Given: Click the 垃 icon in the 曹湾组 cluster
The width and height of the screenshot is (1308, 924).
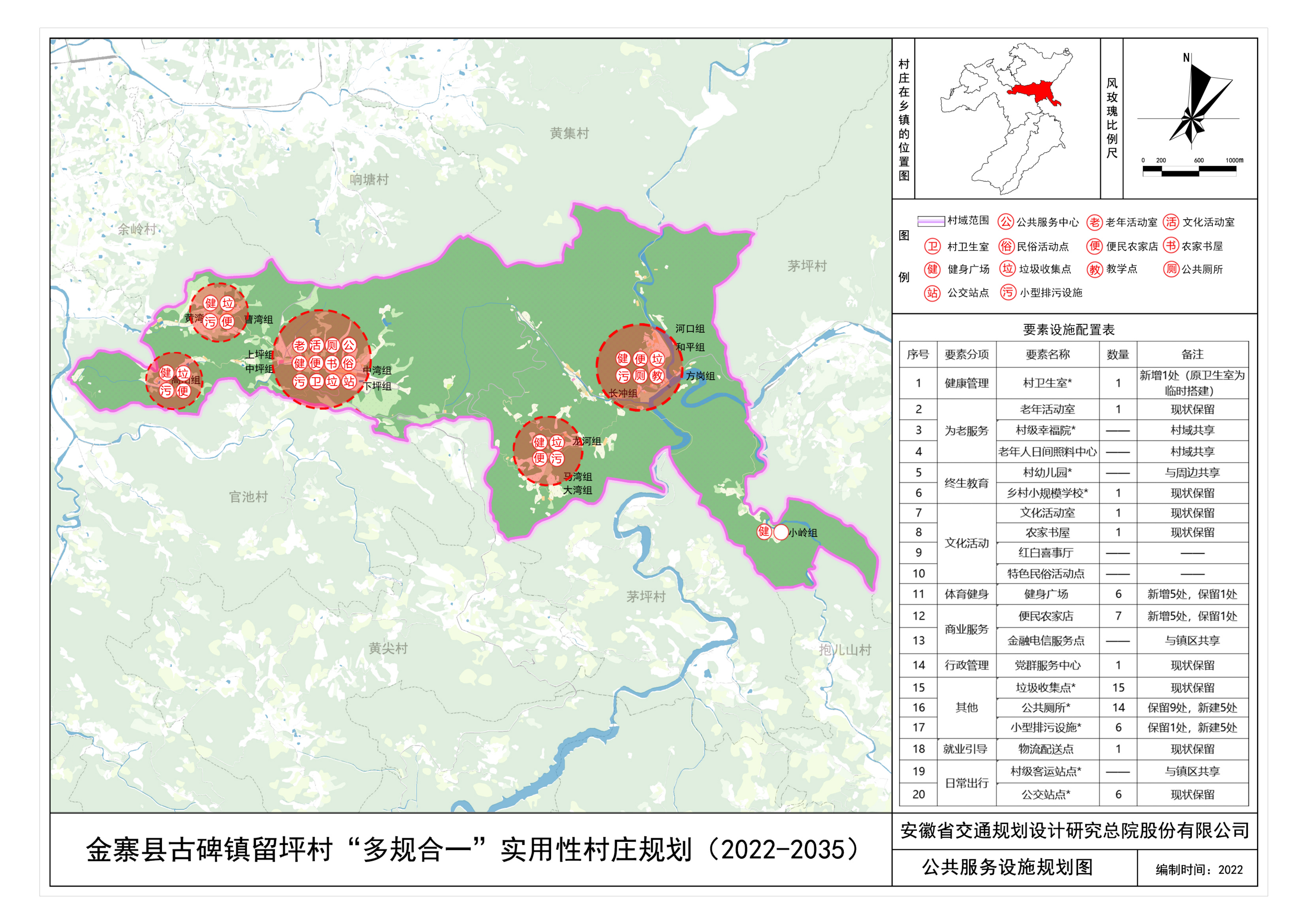Looking at the screenshot, I should point(227,303).
